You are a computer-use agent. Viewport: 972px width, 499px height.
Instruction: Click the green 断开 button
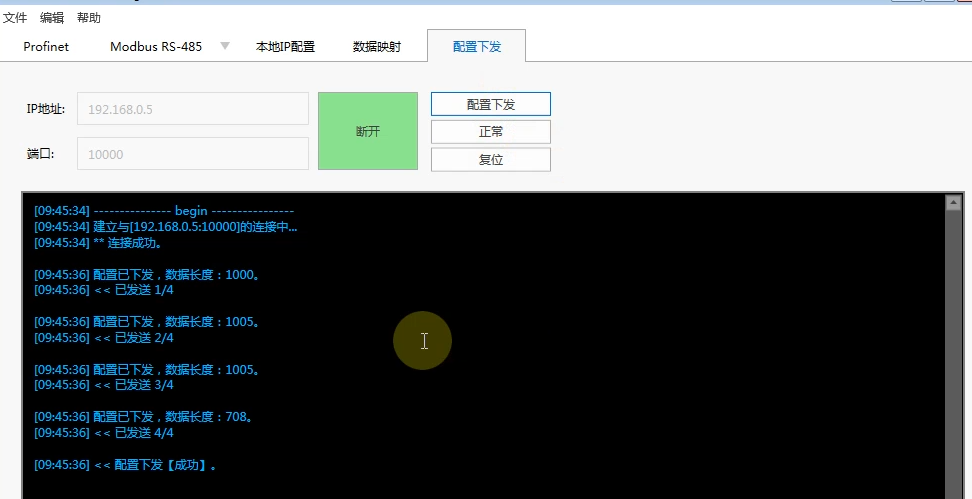pyautogui.click(x=368, y=131)
